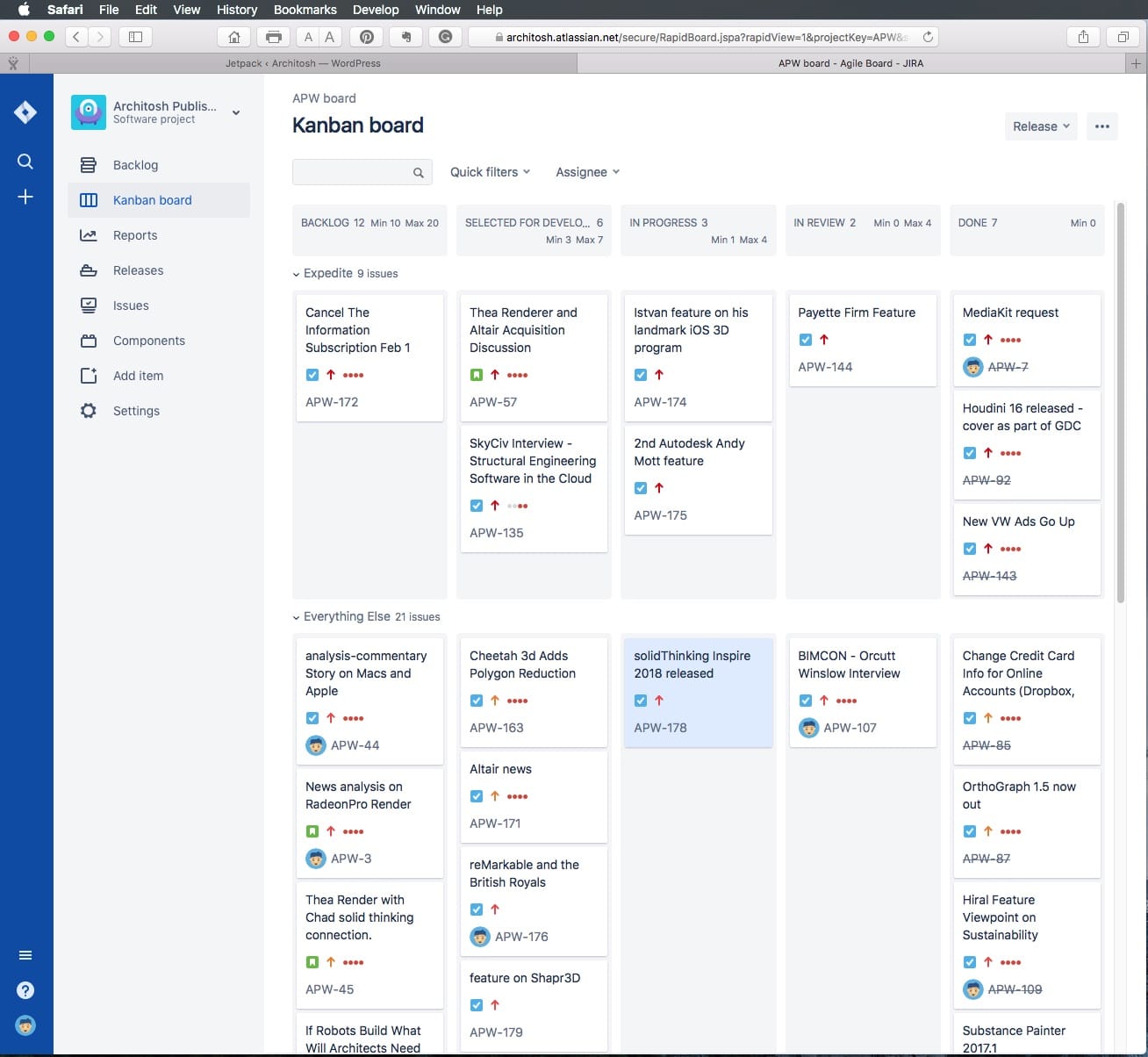Click the task checkbox icon on APW-172 card
This screenshot has height=1057, width=1148.
pyautogui.click(x=312, y=375)
